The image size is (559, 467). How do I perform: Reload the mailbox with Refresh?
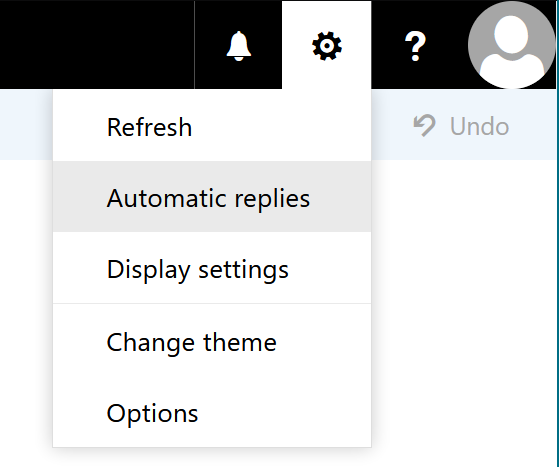click(x=212, y=127)
